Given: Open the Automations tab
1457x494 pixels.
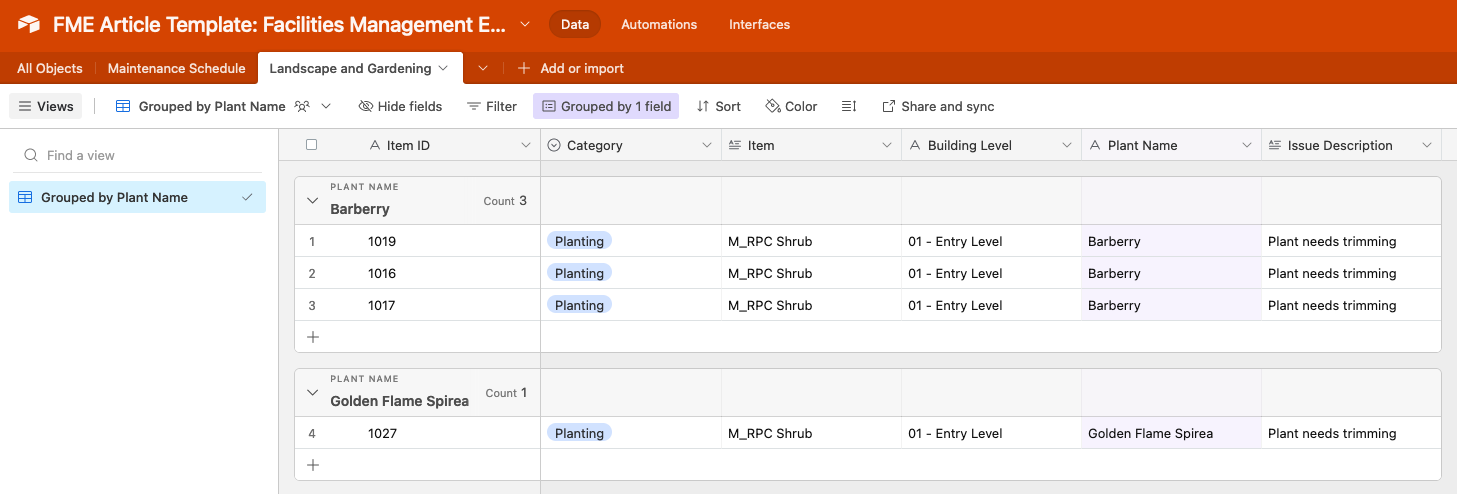Looking at the screenshot, I should pyautogui.click(x=659, y=24).
